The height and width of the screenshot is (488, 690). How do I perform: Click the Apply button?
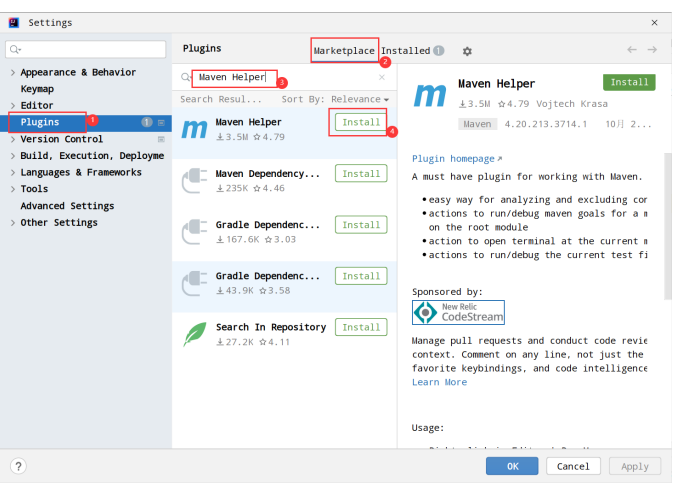635,466
